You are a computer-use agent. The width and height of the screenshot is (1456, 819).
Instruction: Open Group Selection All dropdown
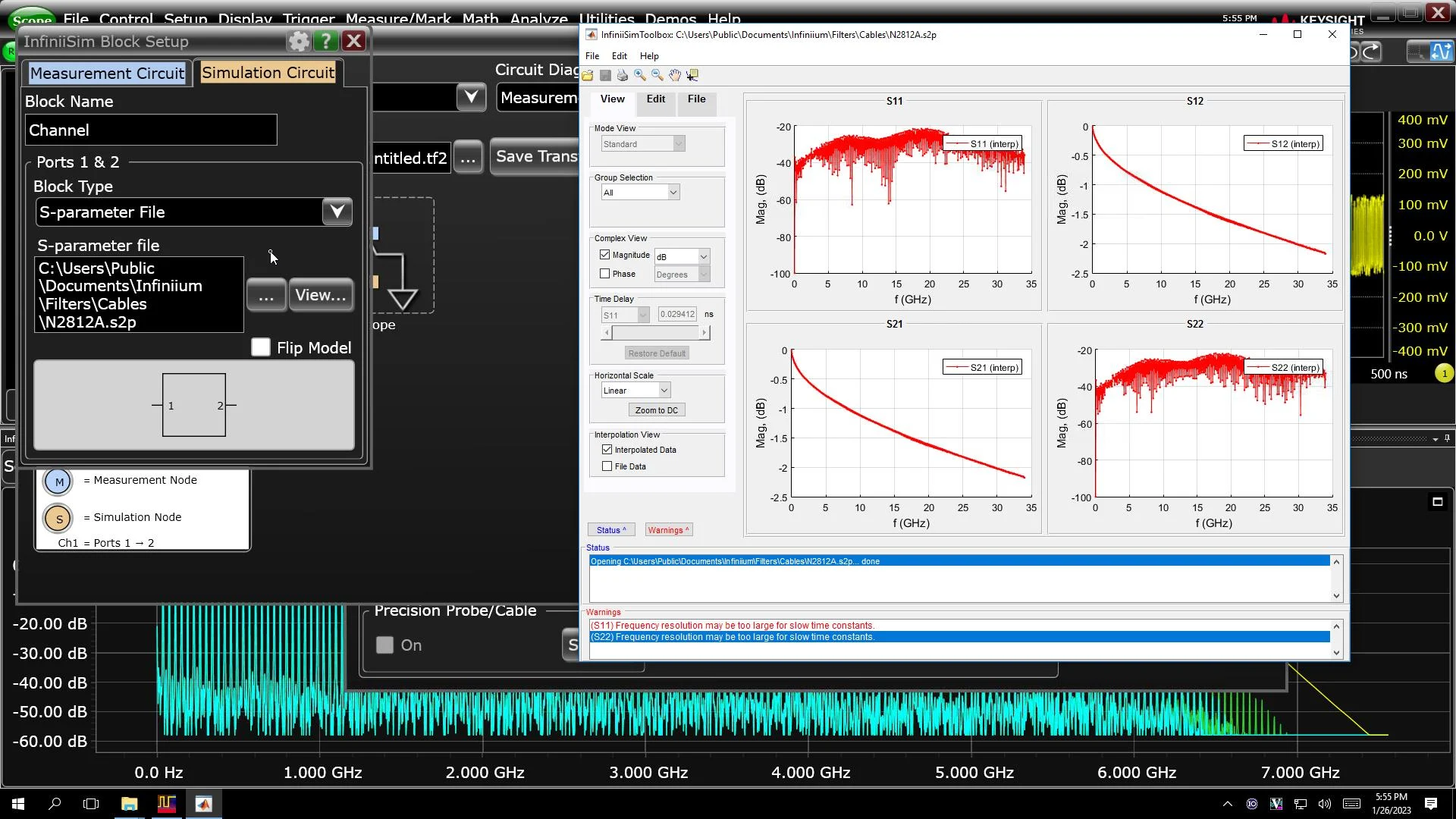coord(641,193)
